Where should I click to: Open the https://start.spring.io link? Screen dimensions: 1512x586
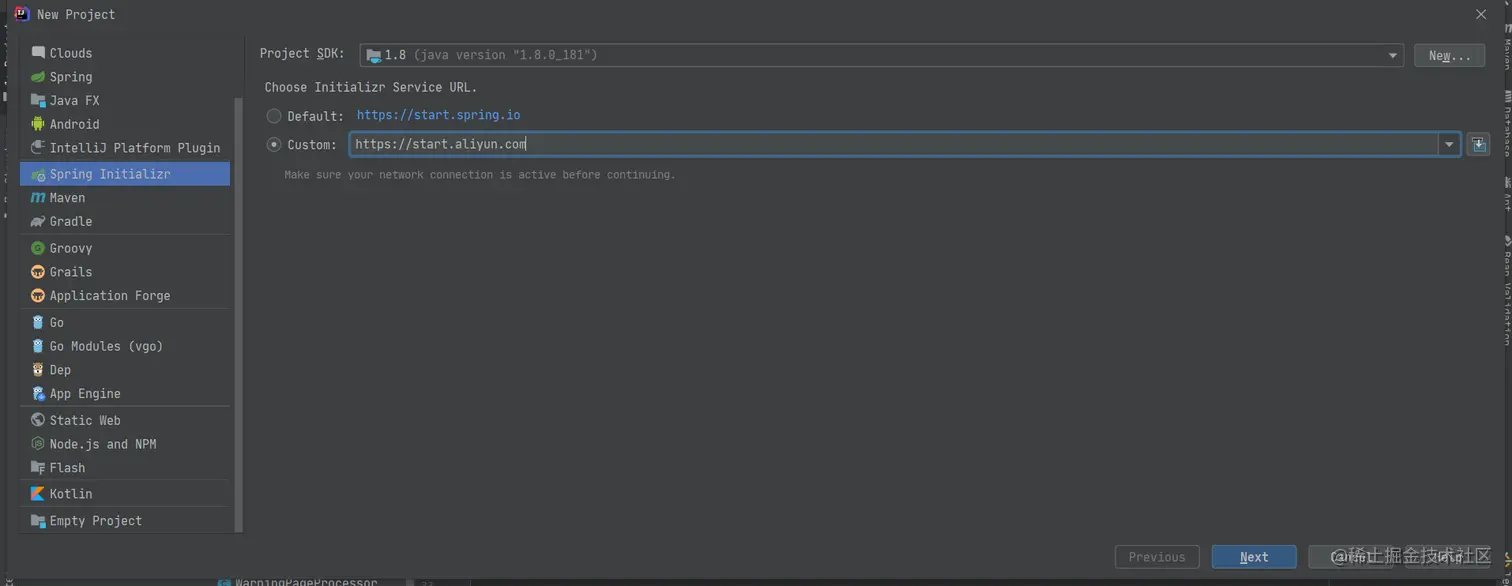click(438, 116)
